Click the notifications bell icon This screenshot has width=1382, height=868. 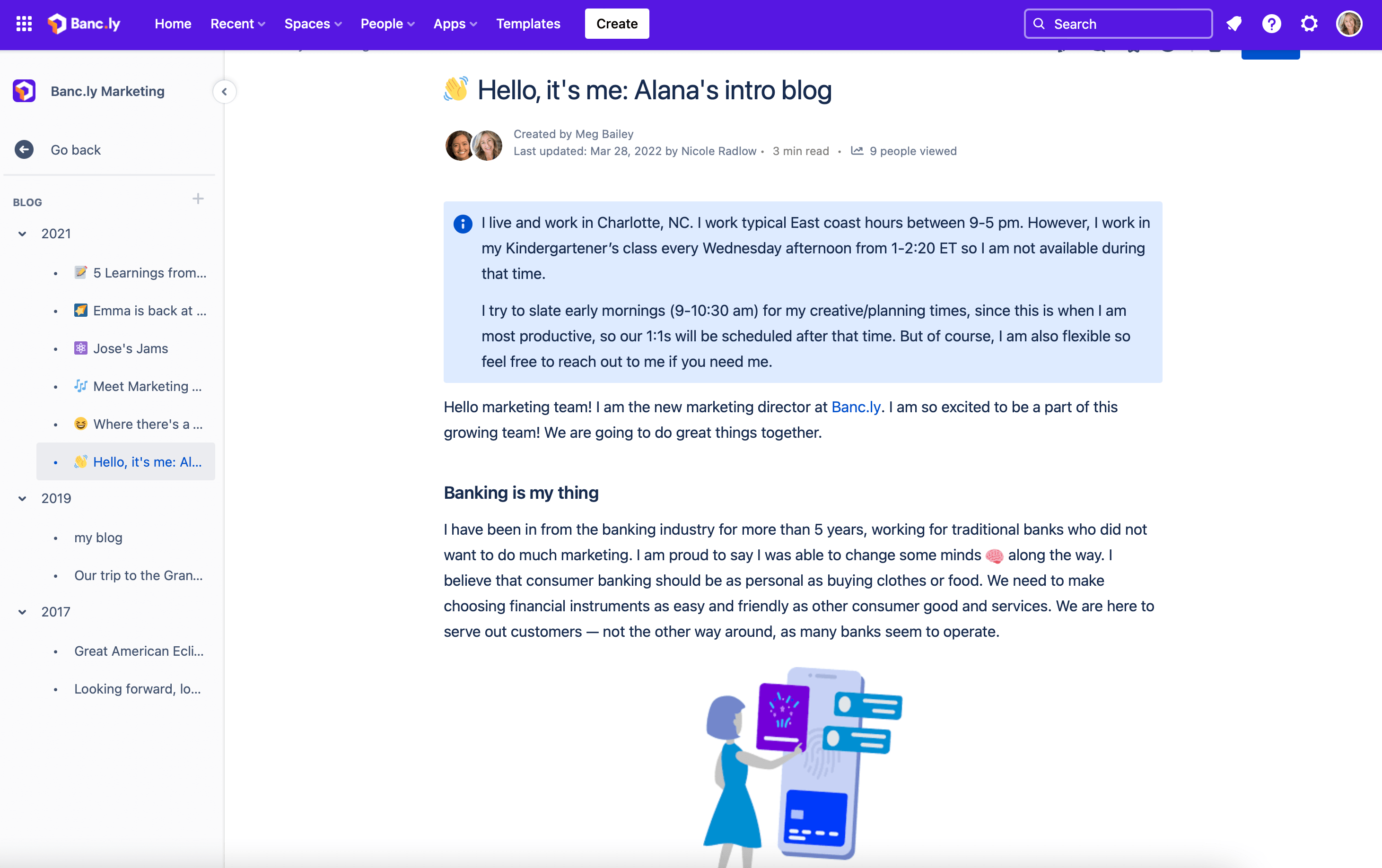pyautogui.click(x=1233, y=23)
